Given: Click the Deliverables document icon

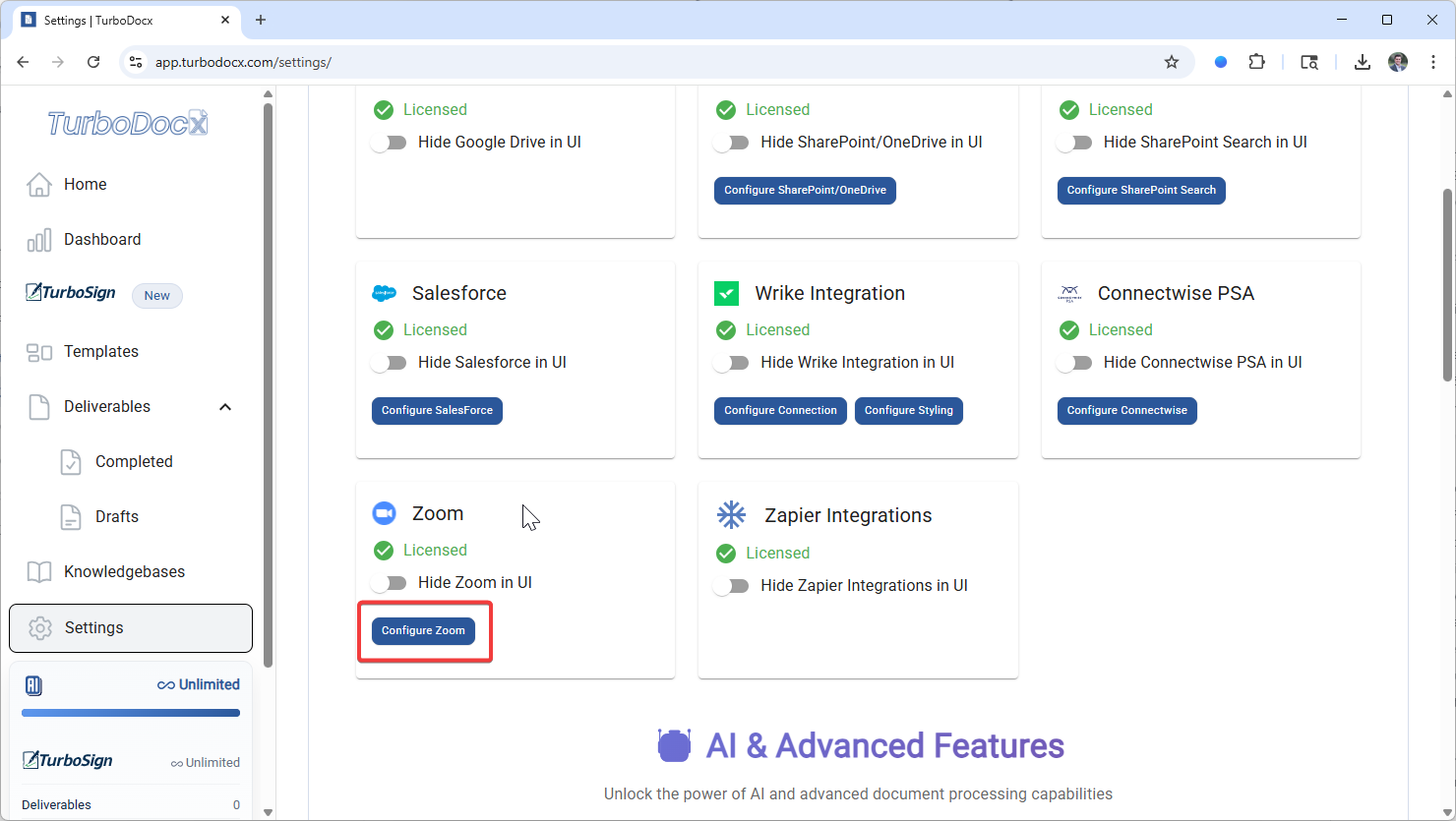Looking at the screenshot, I should pos(39,407).
